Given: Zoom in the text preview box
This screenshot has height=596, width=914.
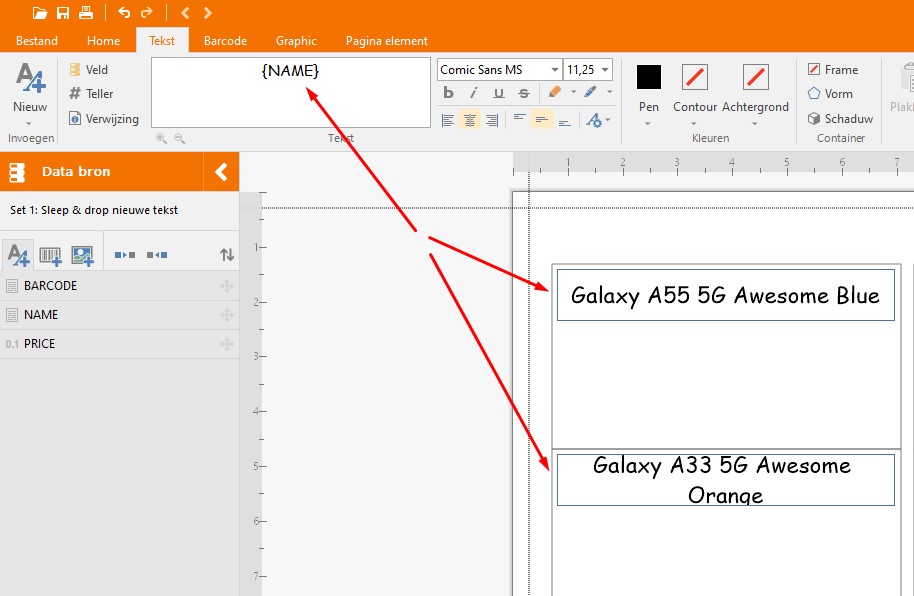Looking at the screenshot, I should tap(161, 139).
